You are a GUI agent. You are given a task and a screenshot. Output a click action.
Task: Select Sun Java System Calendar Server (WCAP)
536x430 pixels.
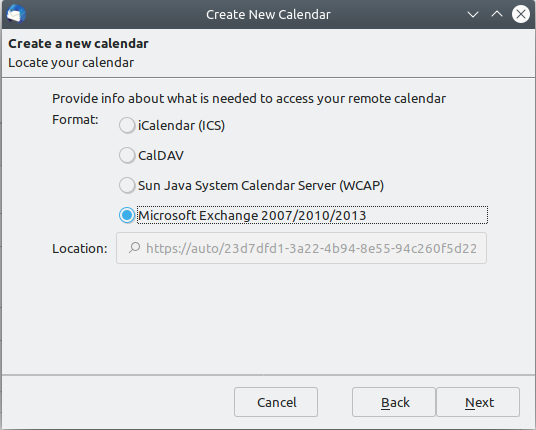click(x=127, y=186)
